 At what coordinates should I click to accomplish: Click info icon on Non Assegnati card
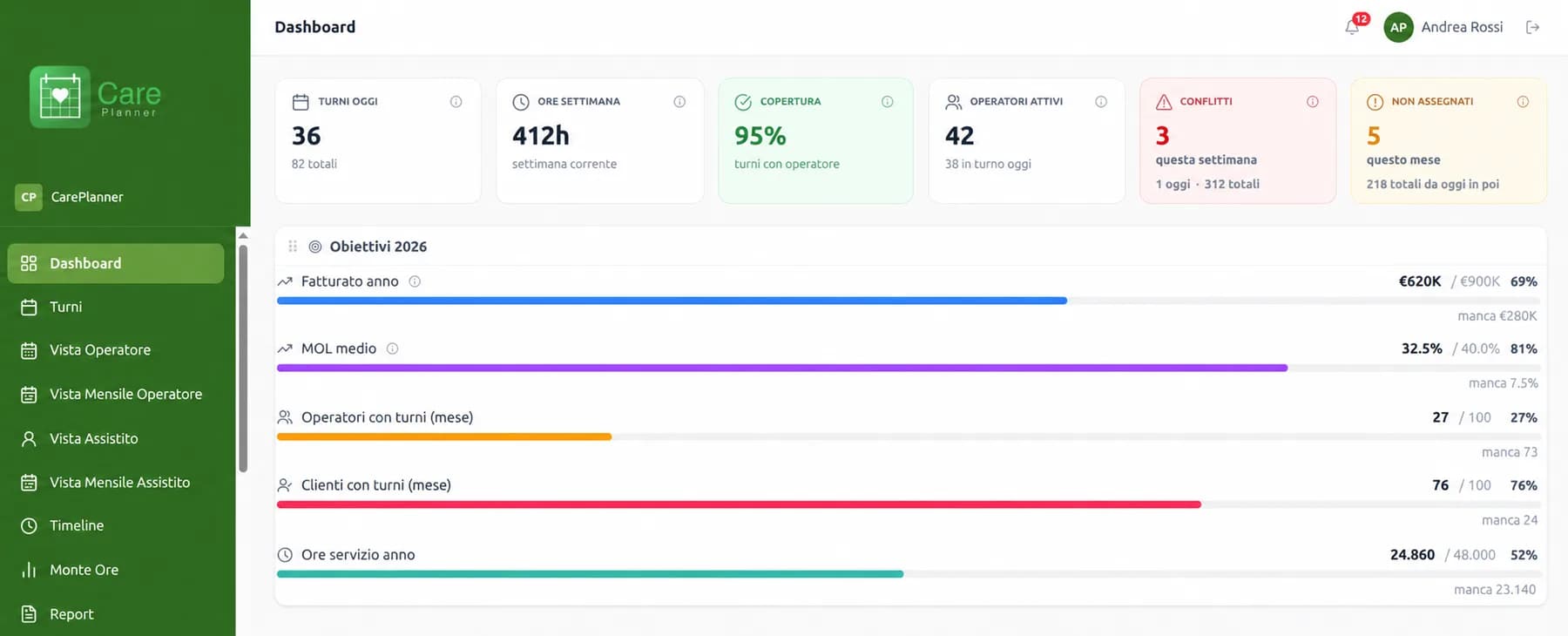[x=1524, y=102]
